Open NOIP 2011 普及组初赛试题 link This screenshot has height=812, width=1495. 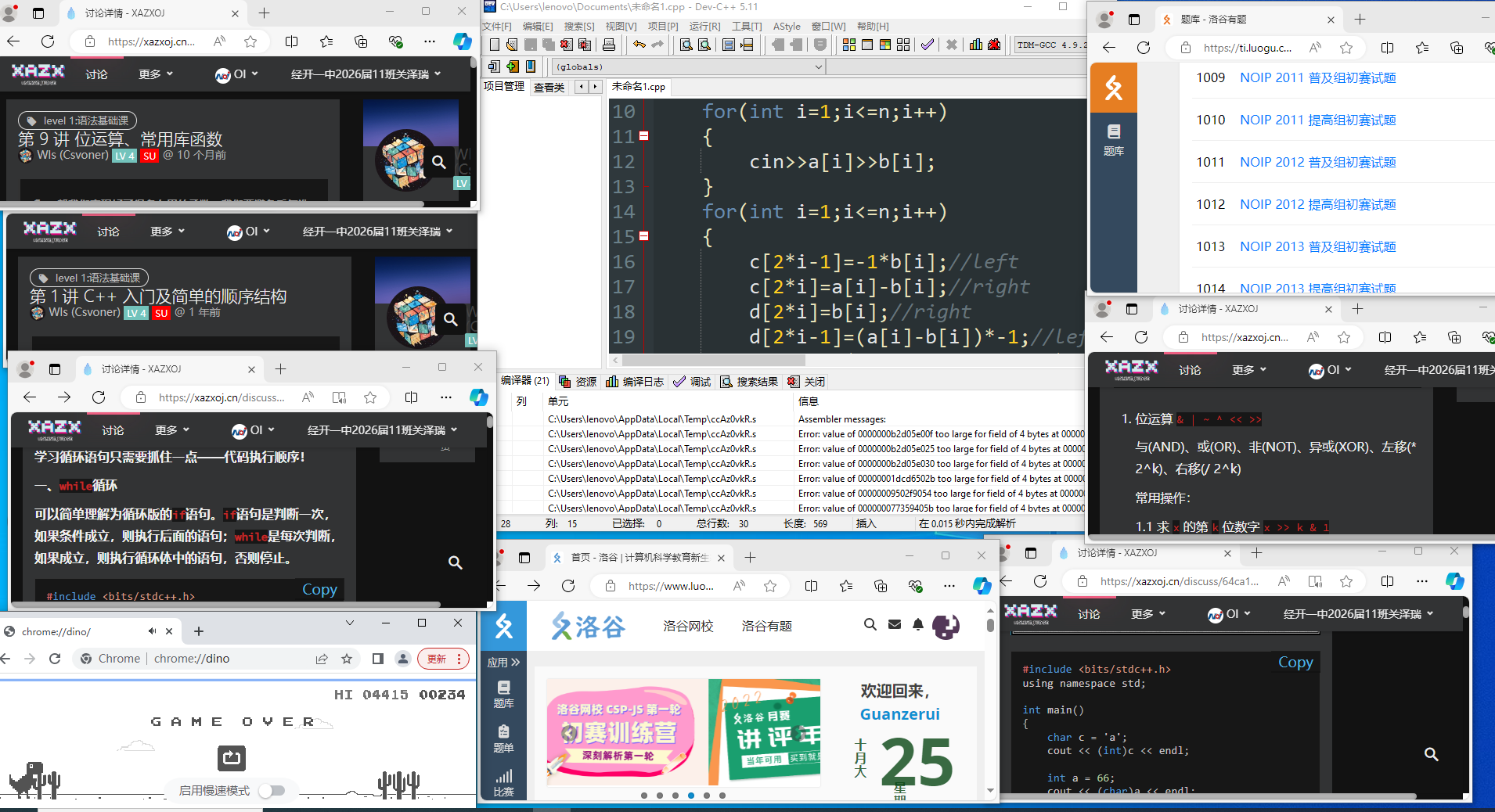click(x=1318, y=78)
